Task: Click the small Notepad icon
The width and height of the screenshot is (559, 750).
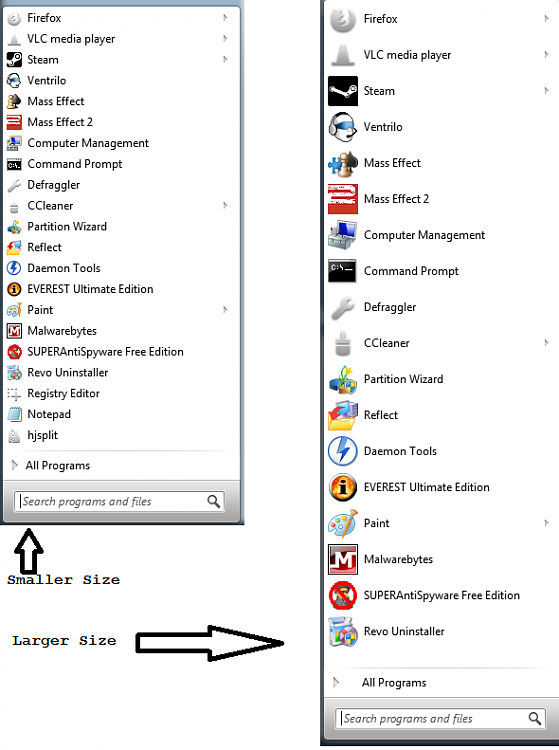Action: pos(14,414)
